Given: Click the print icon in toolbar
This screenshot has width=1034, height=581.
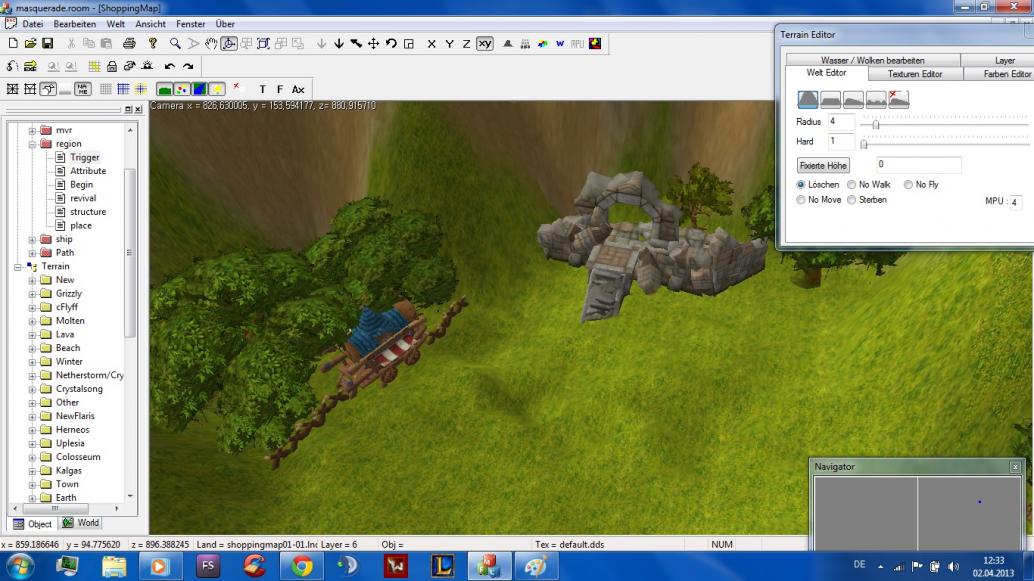Looking at the screenshot, I should point(129,44).
